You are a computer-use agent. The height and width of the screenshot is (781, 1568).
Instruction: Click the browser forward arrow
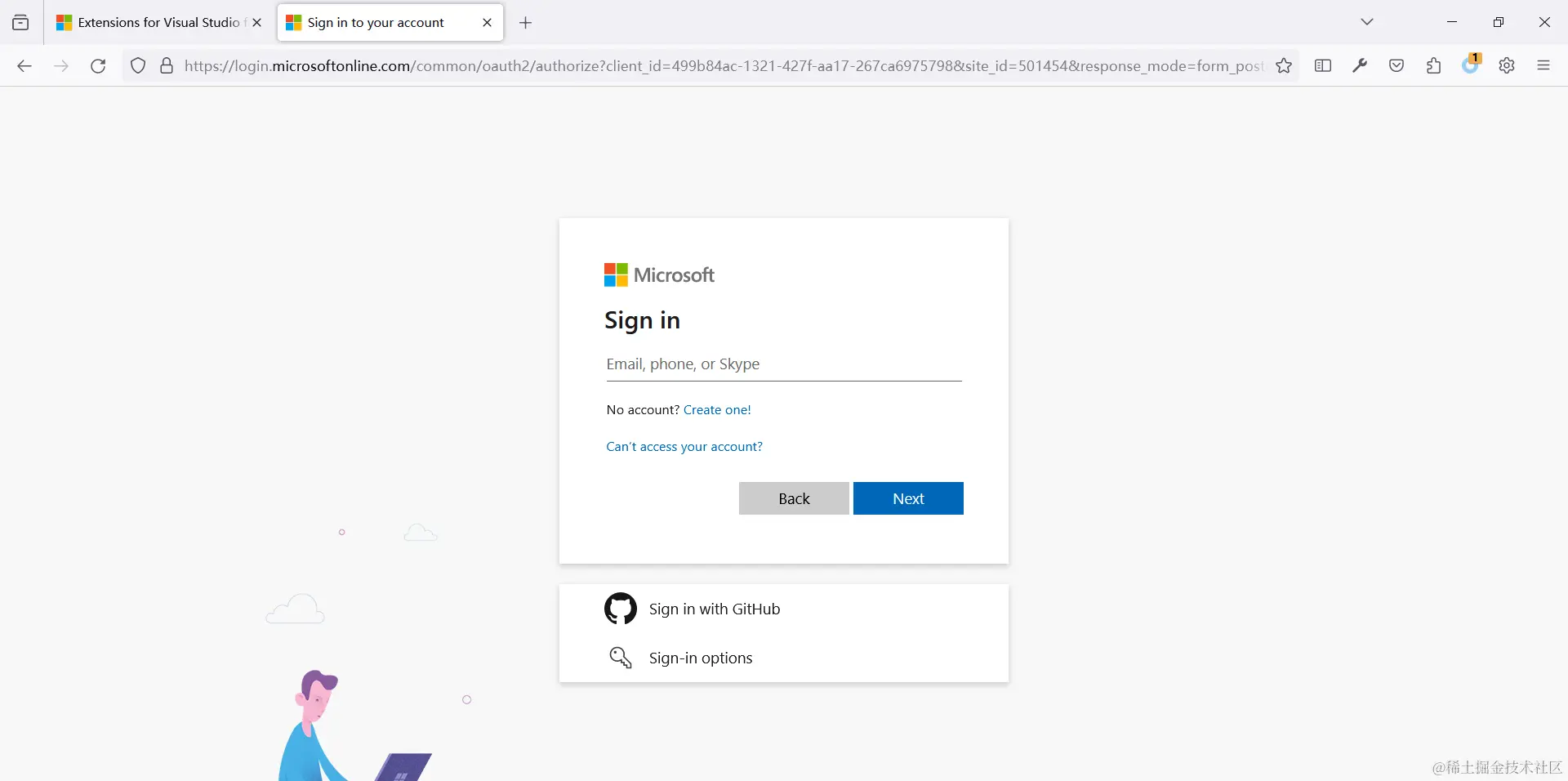pos(61,66)
